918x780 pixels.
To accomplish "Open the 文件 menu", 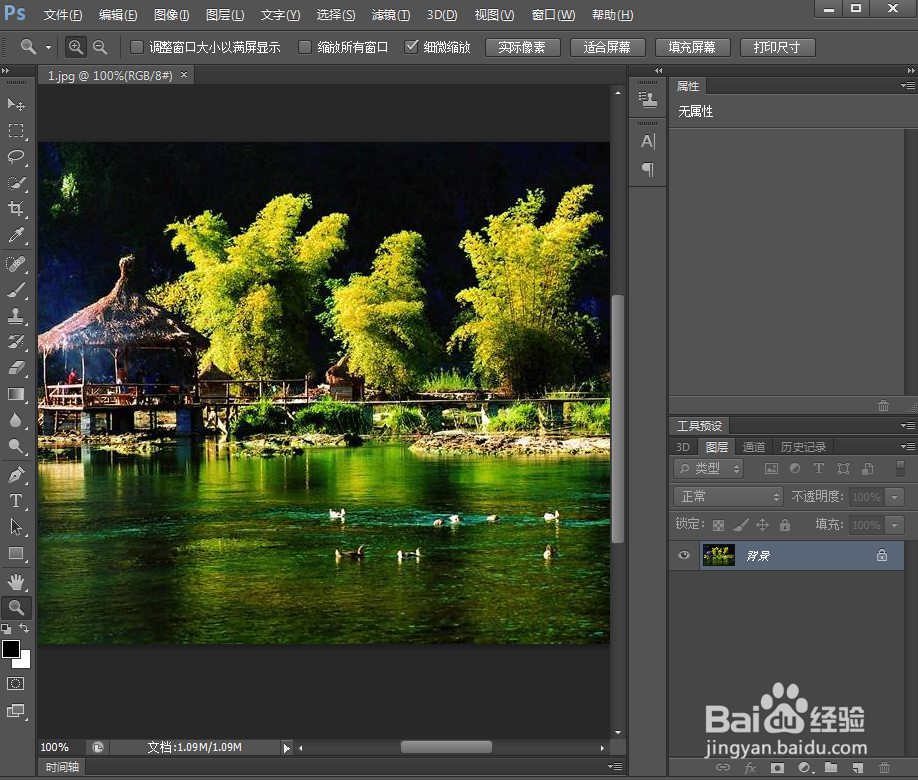I will (63, 15).
